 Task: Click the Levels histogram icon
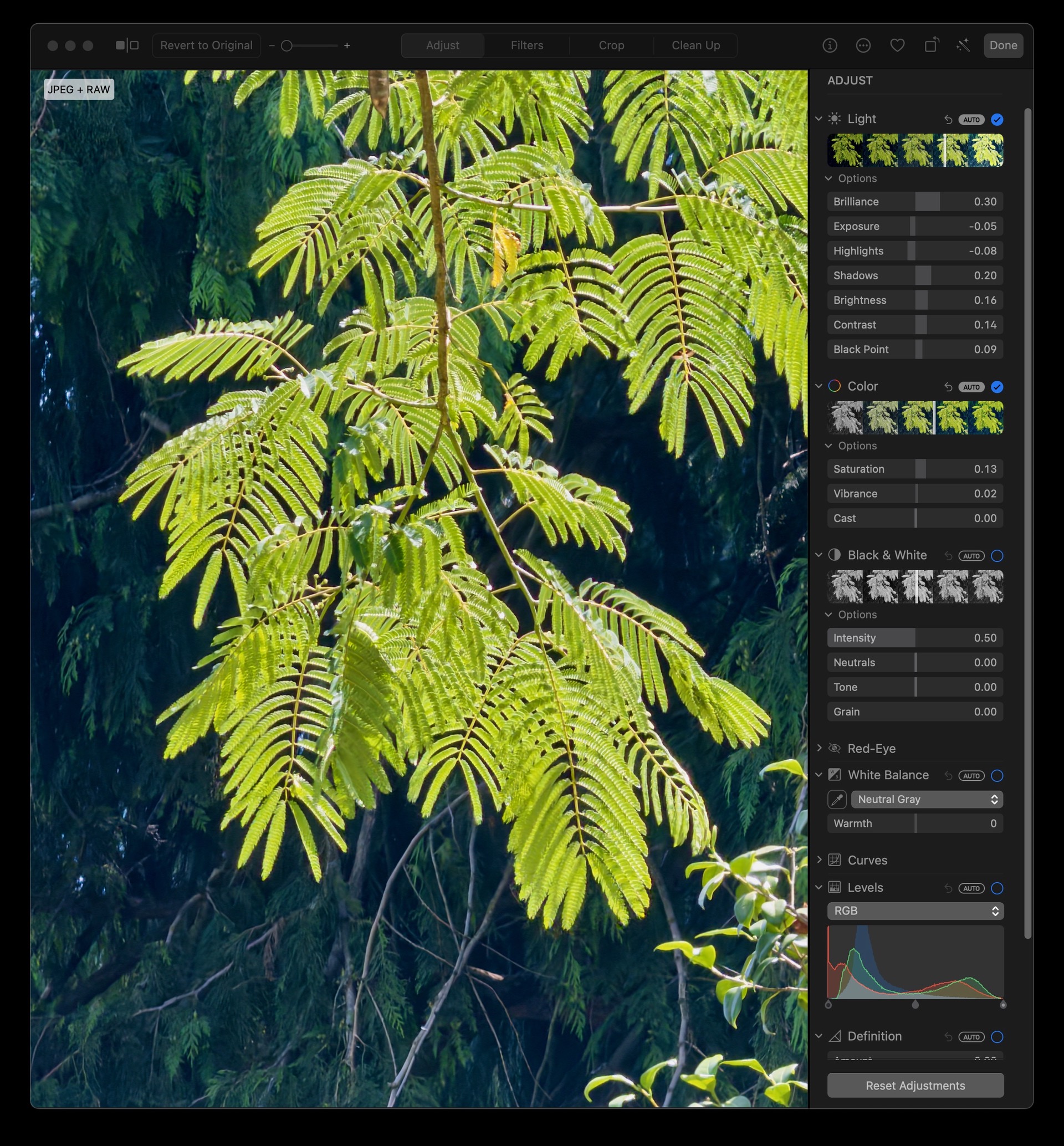pyautogui.click(x=834, y=887)
